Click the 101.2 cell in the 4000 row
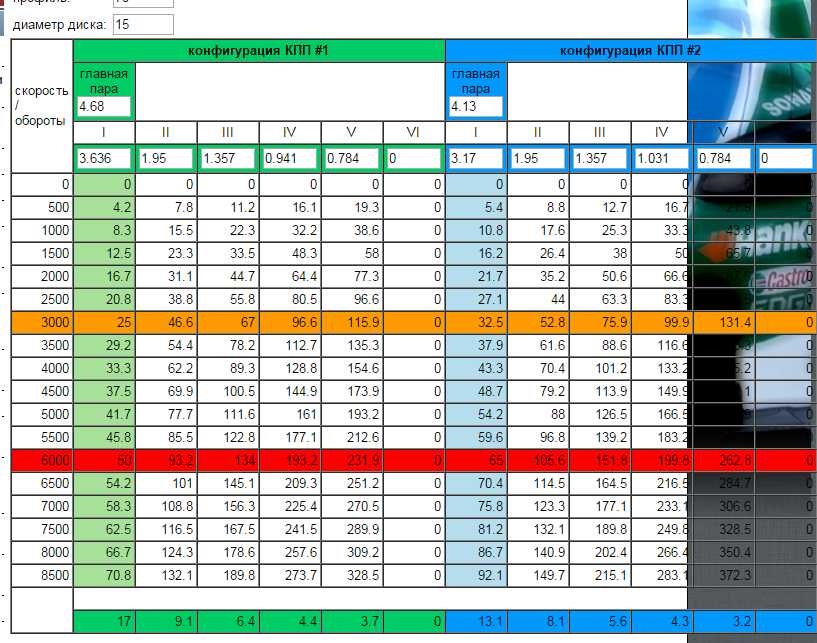This screenshot has width=817, height=643. click(x=600, y=368)
